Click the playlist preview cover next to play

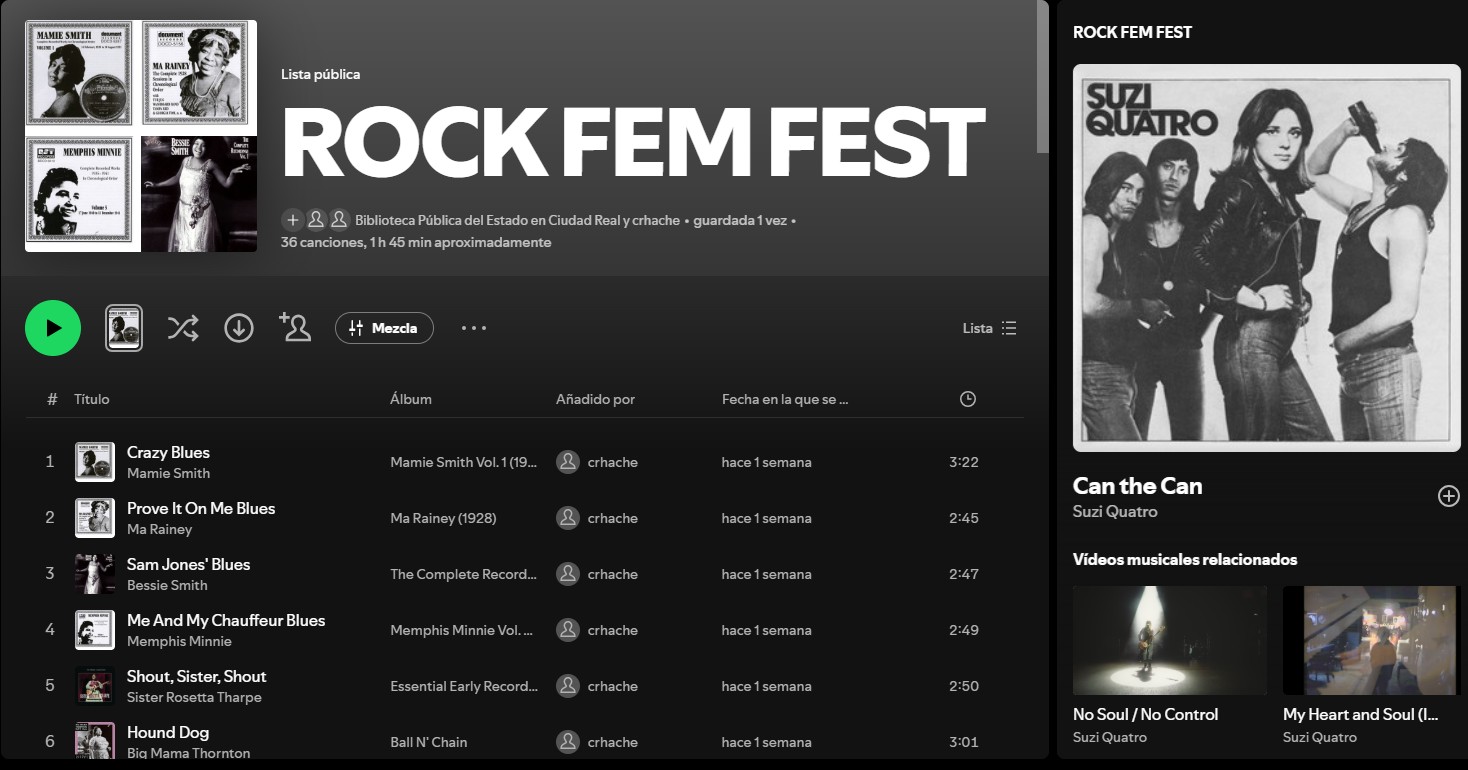124,328
